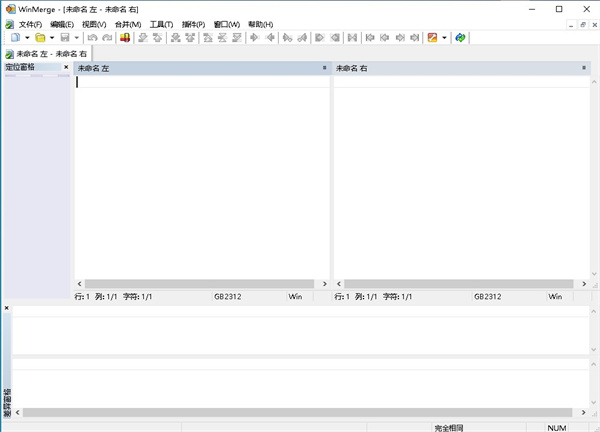Click the Open folder toolbar icon
The width and height of the screenshot is (600, 432).
tap(40, 38)
